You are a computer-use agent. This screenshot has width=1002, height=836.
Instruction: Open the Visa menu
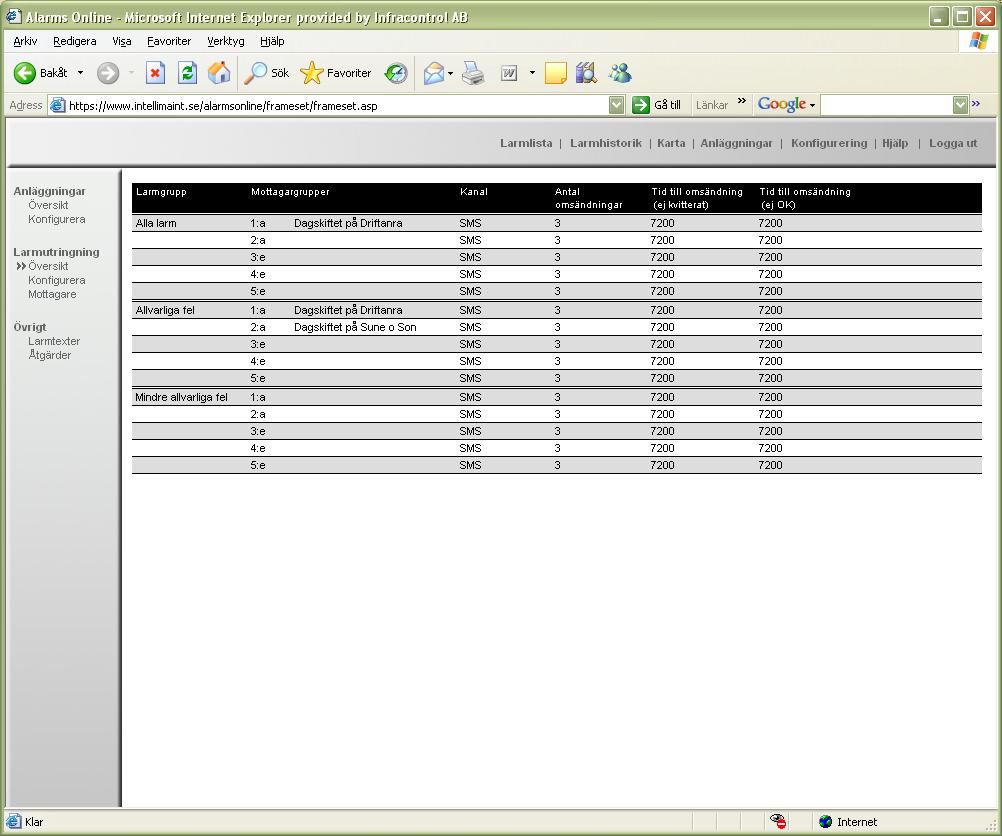121,41
